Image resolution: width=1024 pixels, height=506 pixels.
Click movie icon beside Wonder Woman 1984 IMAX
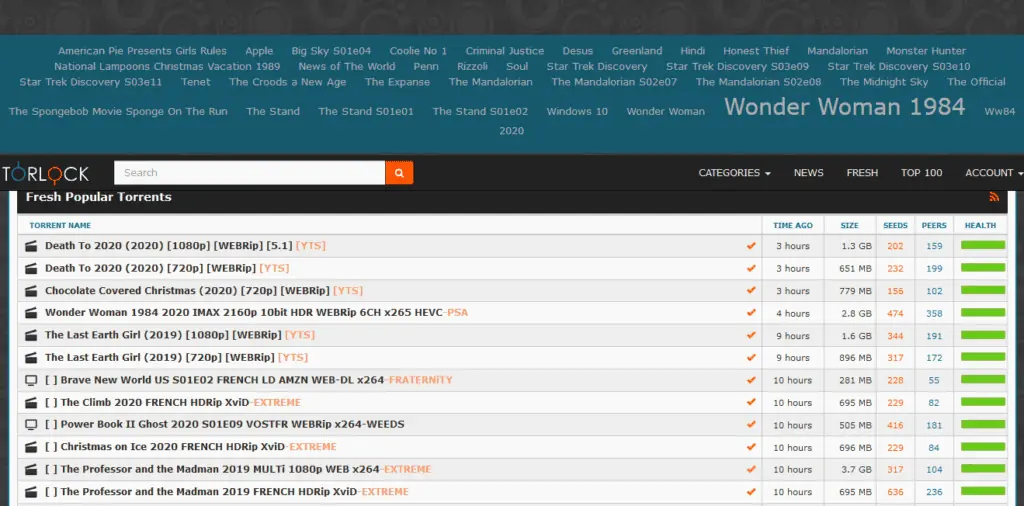click(x=30, y=313)
